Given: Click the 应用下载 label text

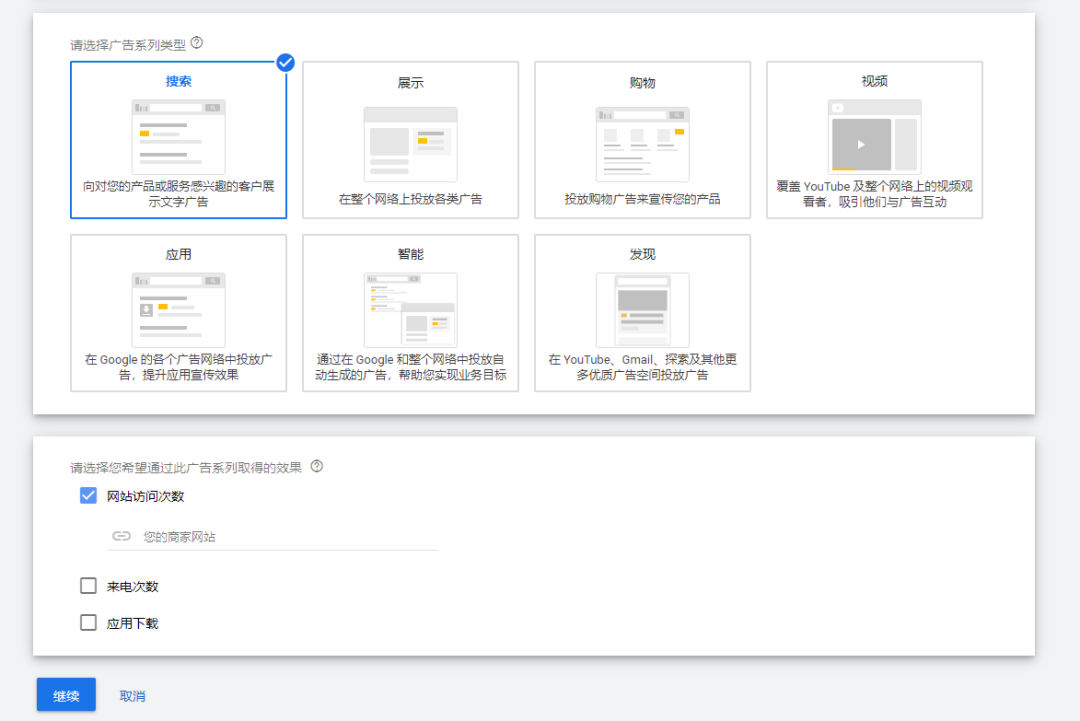Looking at the screenshot, I should (132, 623).
